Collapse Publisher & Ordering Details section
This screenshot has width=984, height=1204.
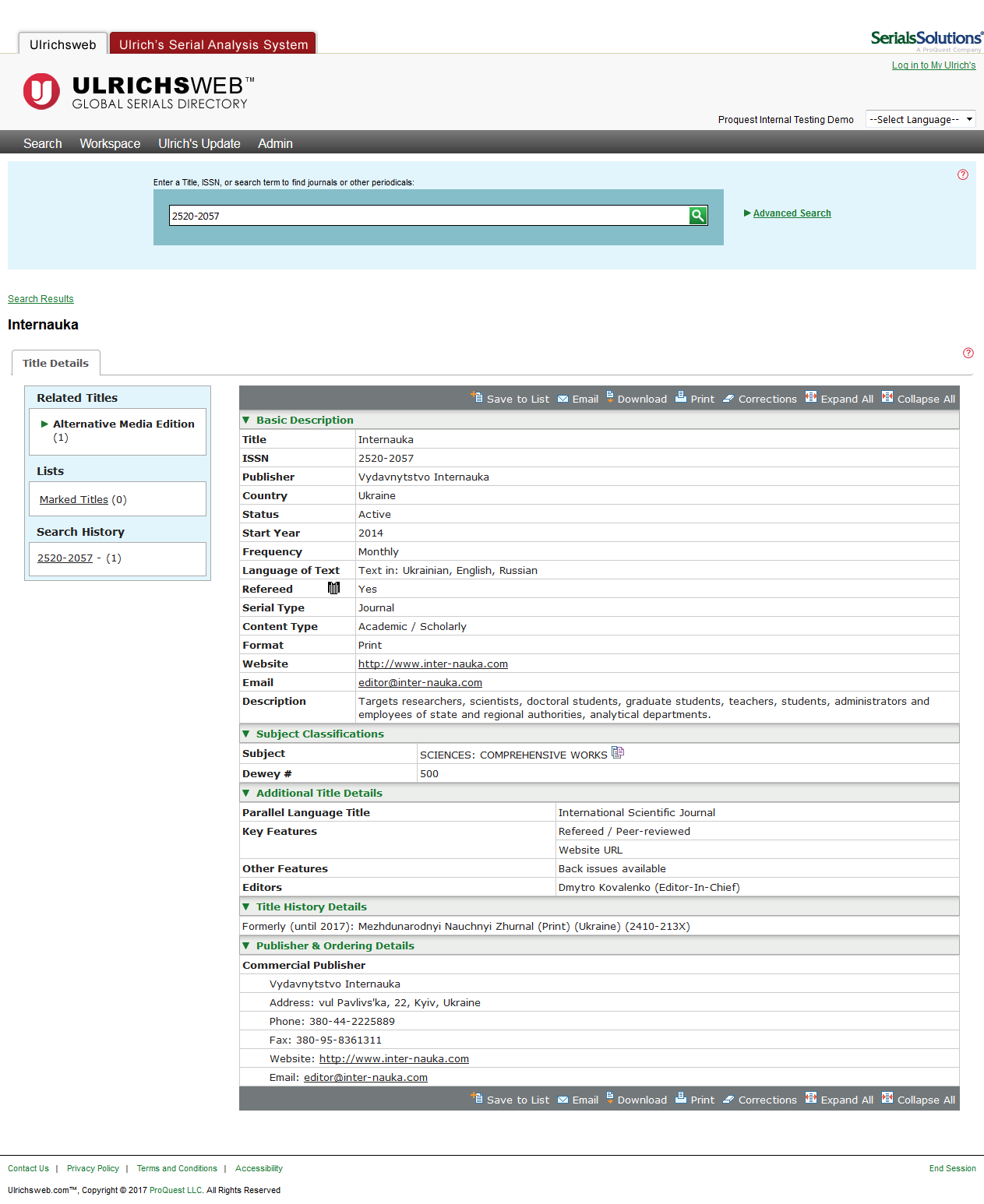point(246,945)
